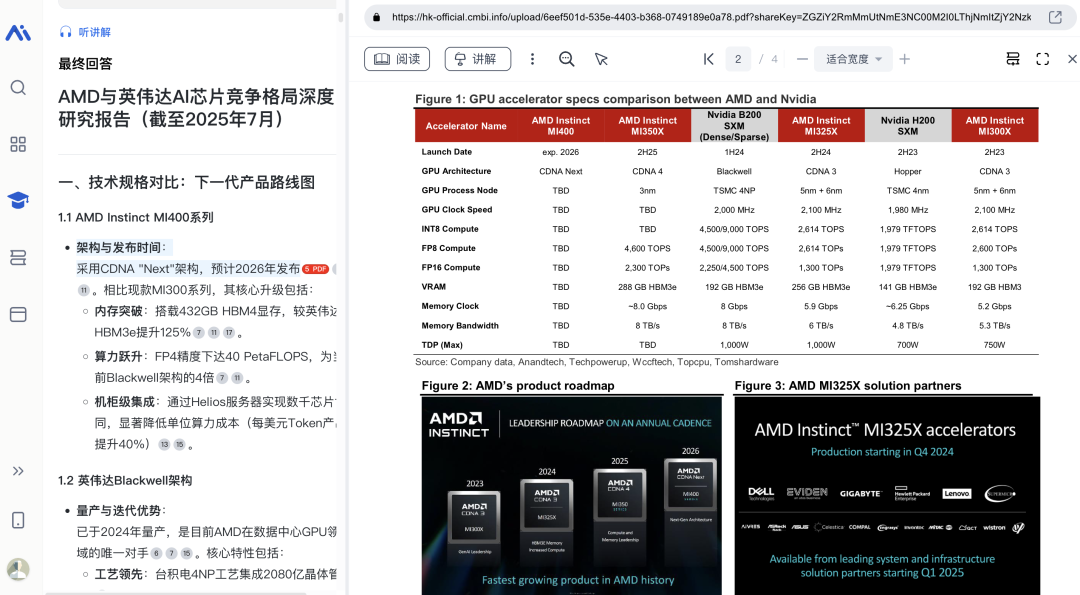Activate the cursor selection tool
The height and width of the screenshot is (595, 1080).
click(601, 59)
